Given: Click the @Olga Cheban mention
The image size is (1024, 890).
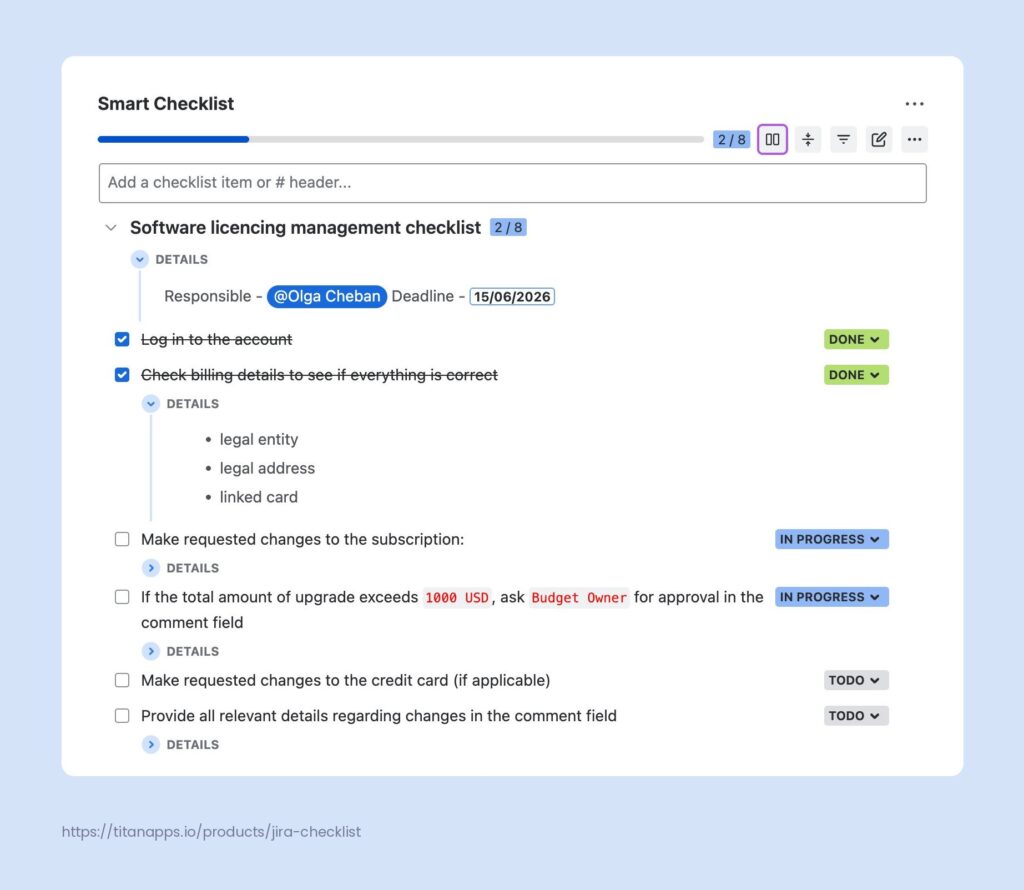Looking at the screenshot, I should click(x=326, y=296).
